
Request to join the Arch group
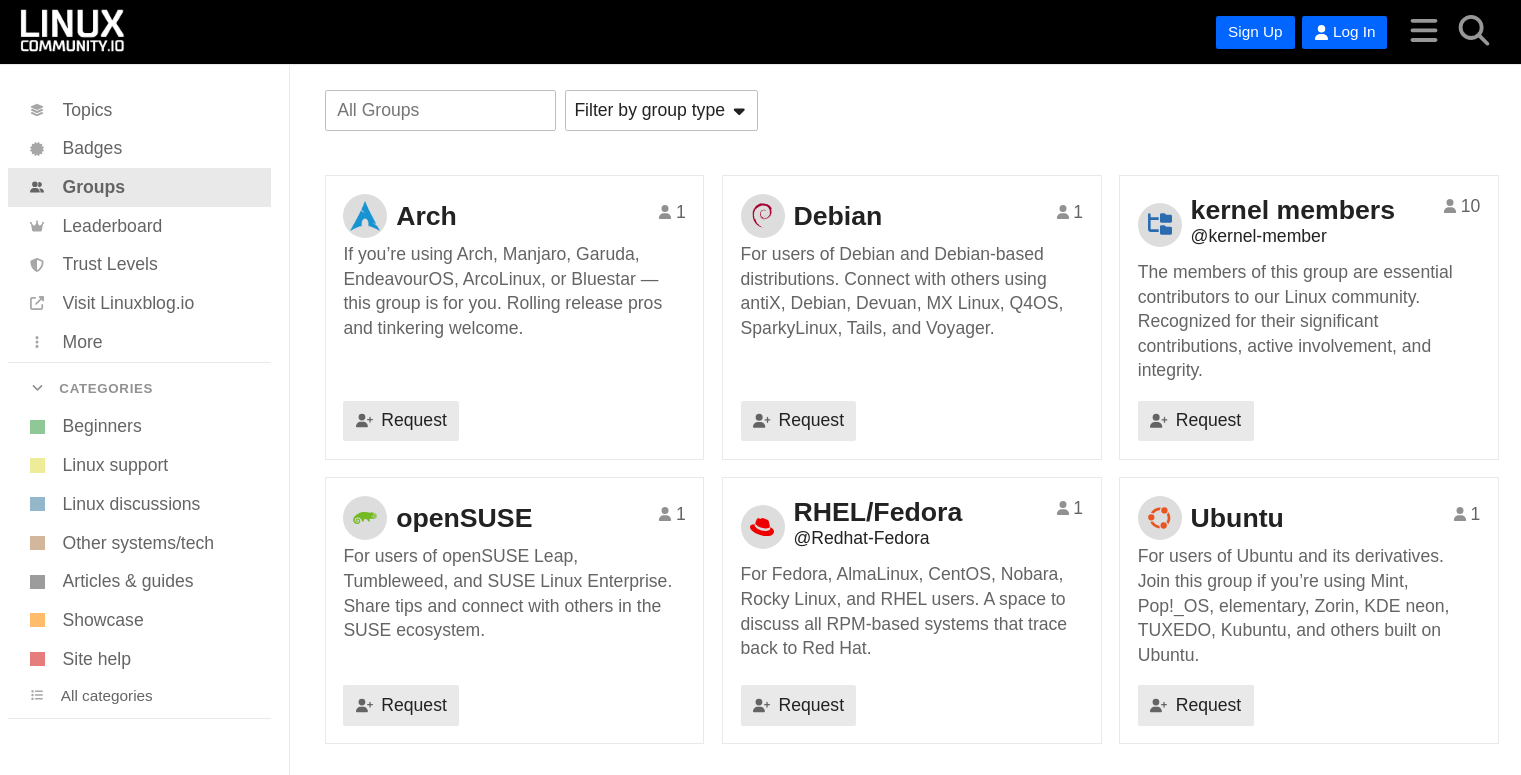click(401, 421)
